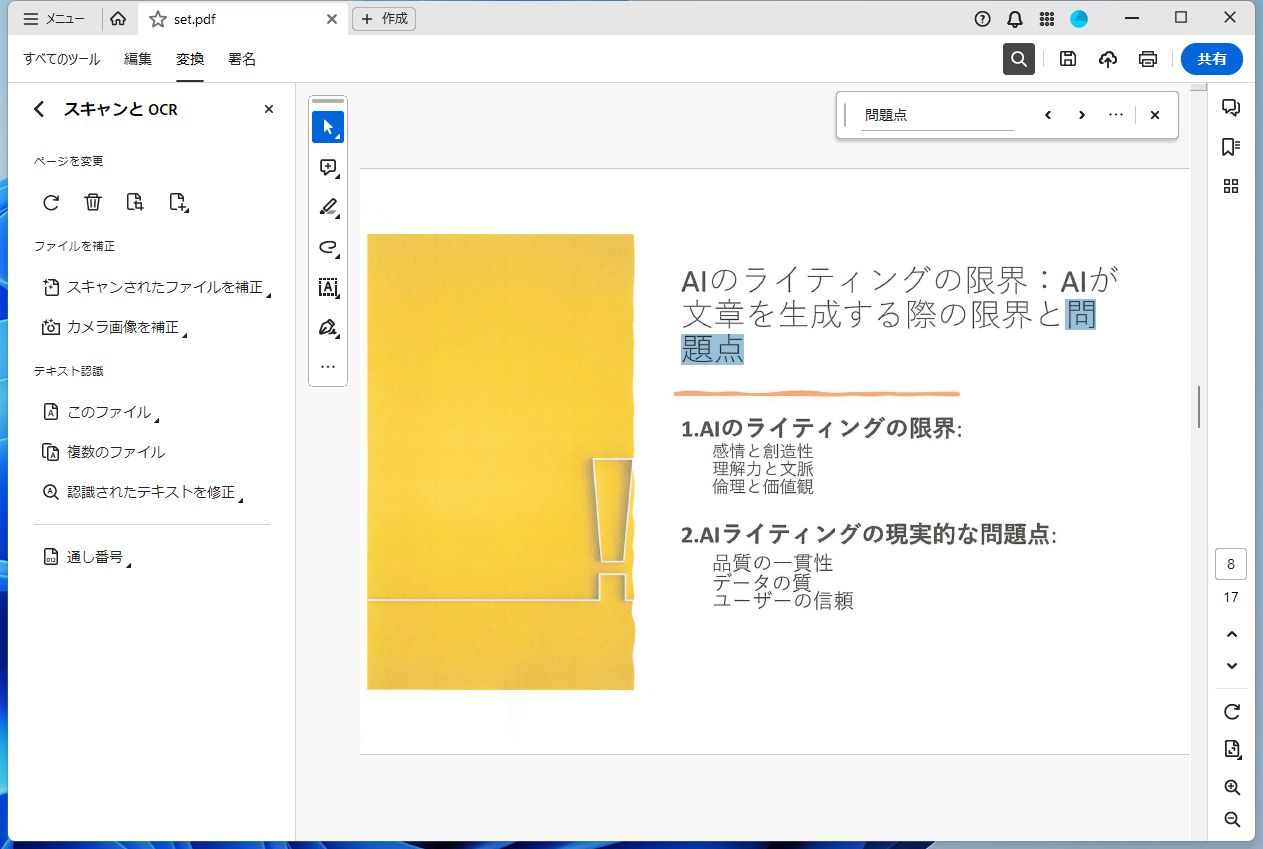Delete the current page with the trash icon
1263x849 pixels.
92,202
